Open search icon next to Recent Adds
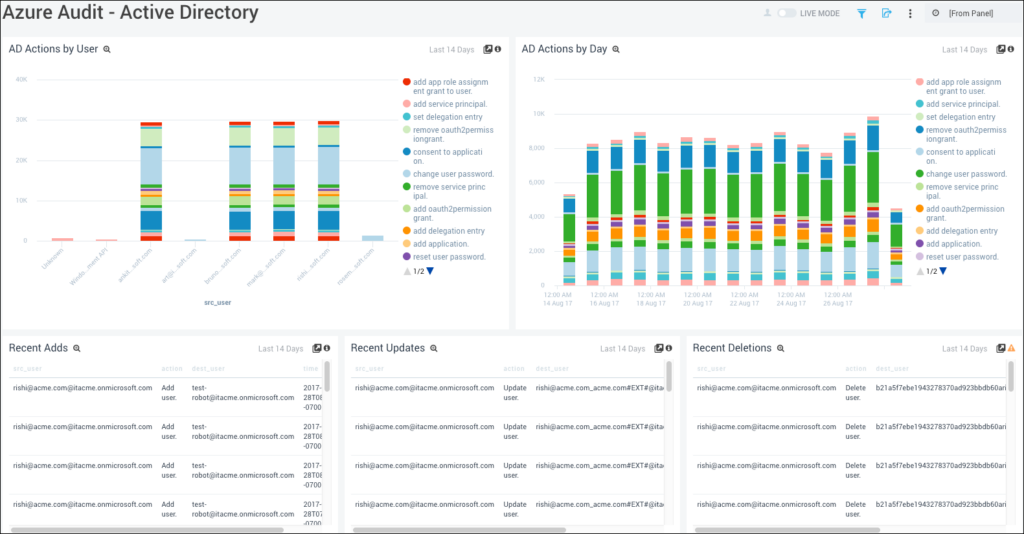This screenshot has height=534, width=1024. coord(76,349)
